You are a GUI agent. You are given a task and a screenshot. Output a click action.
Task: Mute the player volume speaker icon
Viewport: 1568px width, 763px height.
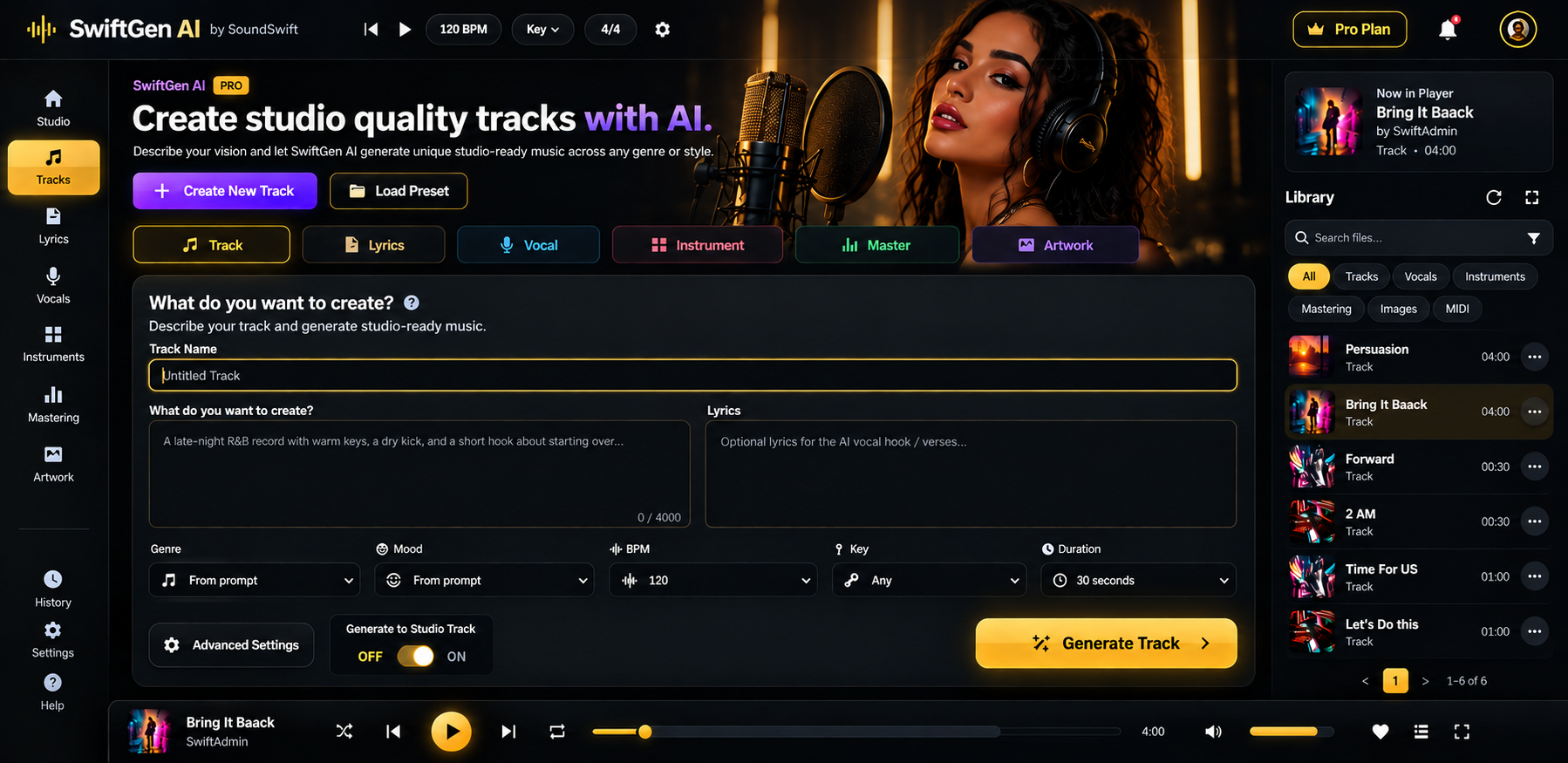pos(1213,732)
